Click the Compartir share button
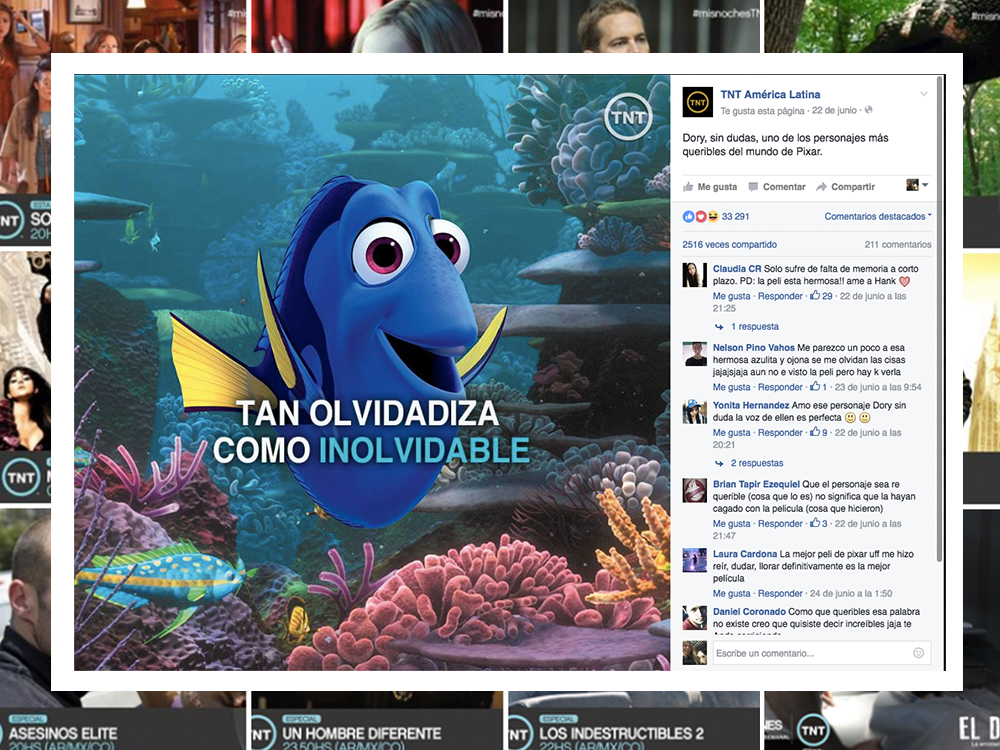 pyautogui.click(x=846, y=187)
